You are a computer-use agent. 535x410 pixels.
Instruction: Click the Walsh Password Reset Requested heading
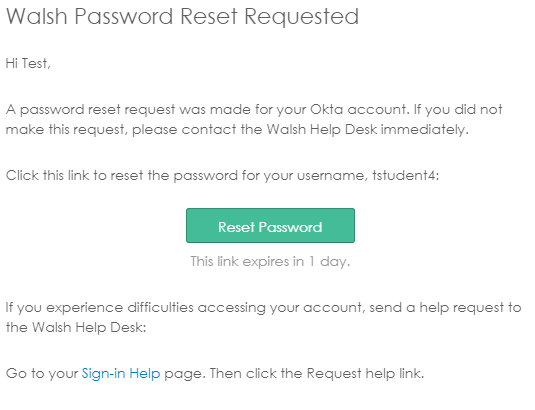[183, 17]
